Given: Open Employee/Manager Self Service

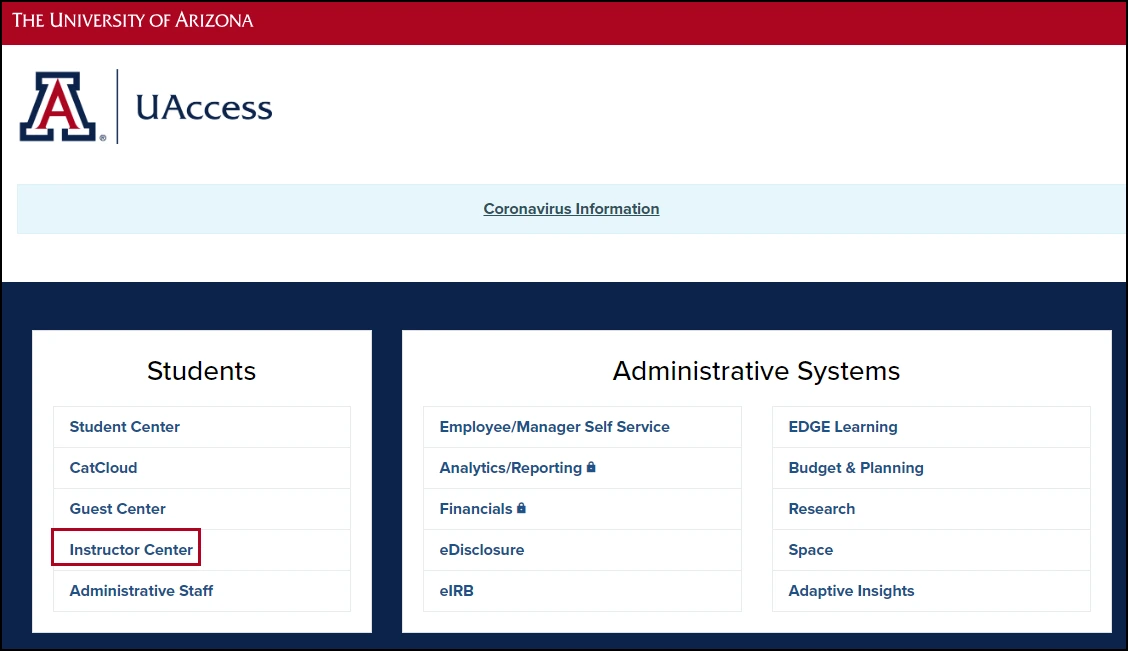Looking at the screenshot, I should coord(554,427).
